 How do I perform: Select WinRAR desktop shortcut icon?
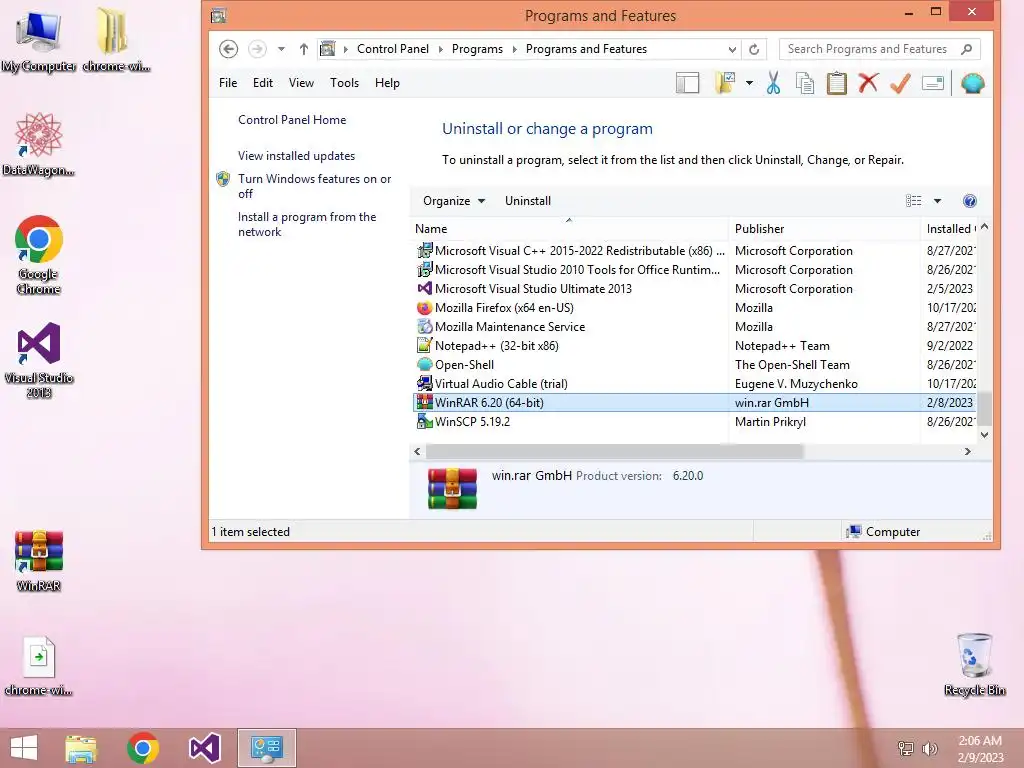(39, 560)
